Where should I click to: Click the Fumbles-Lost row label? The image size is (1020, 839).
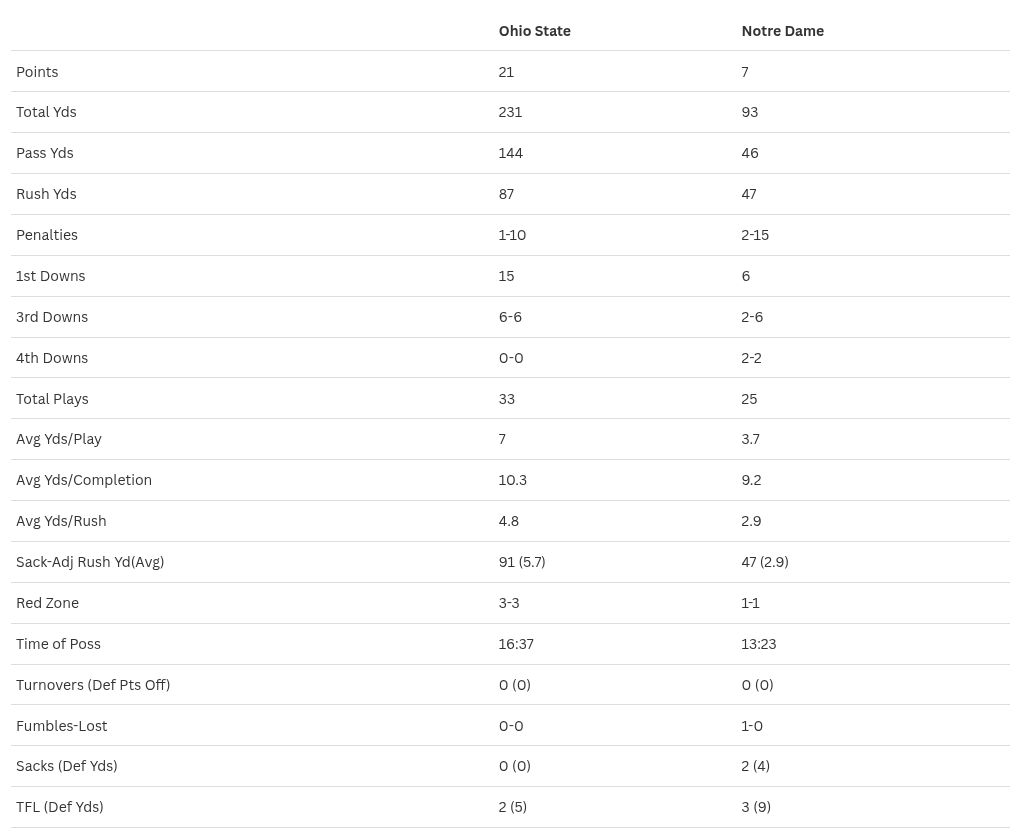61,726
